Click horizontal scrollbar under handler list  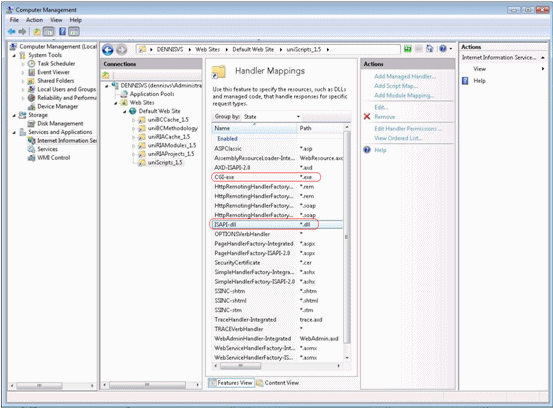(x=241, y=366)
